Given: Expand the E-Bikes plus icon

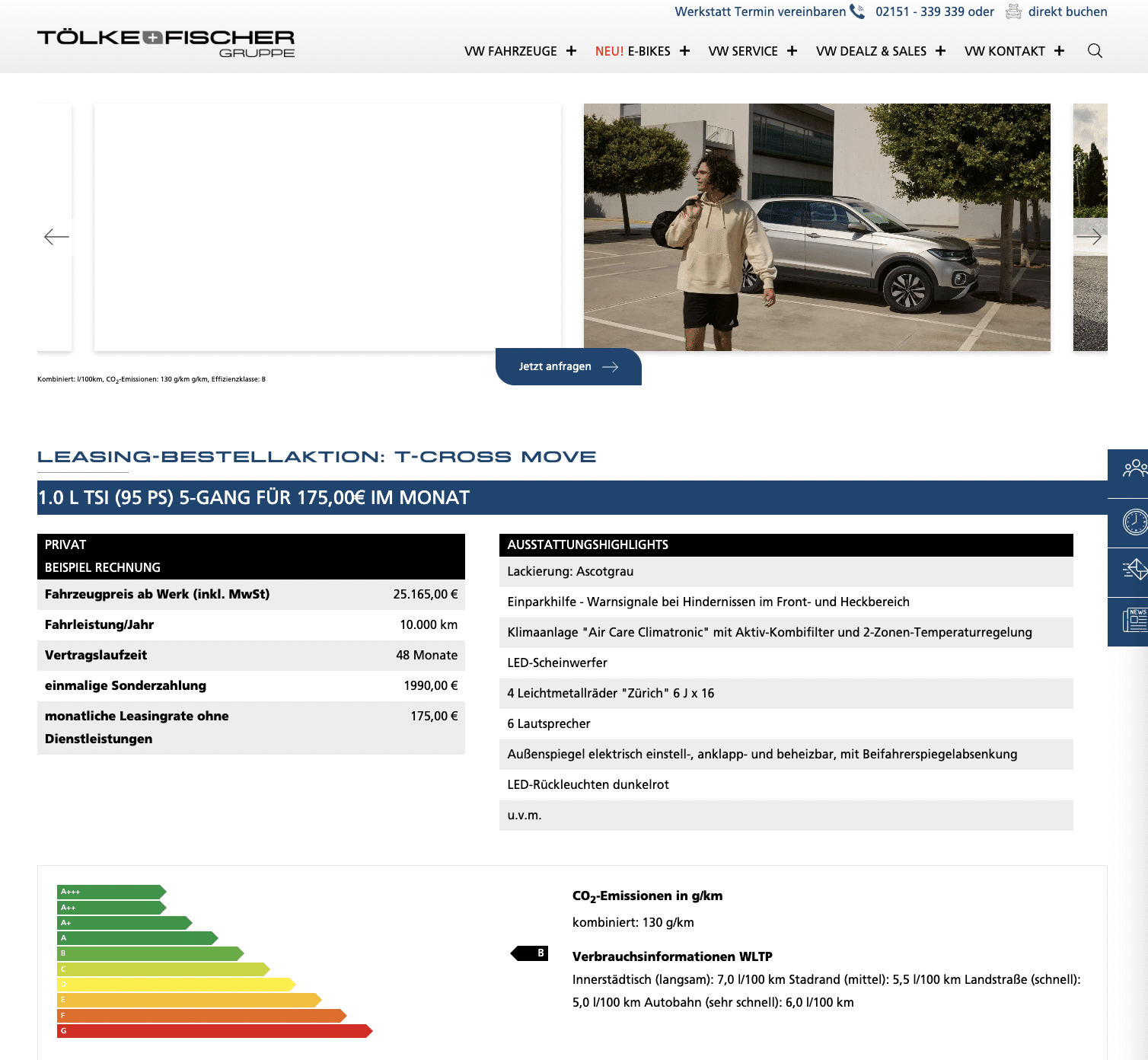Looking at the screenshot, I should point(684,51).
